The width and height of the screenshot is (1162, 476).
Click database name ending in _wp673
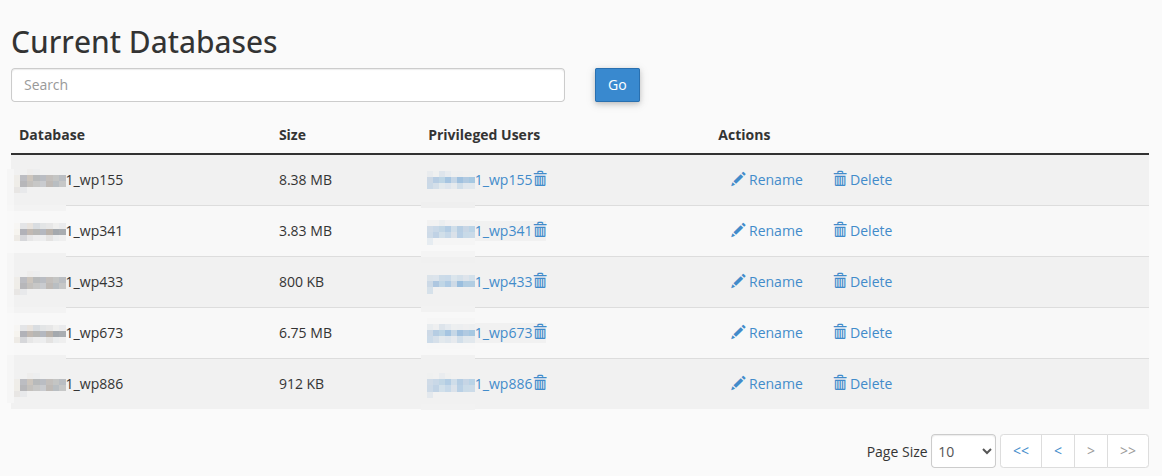(71, 333)
